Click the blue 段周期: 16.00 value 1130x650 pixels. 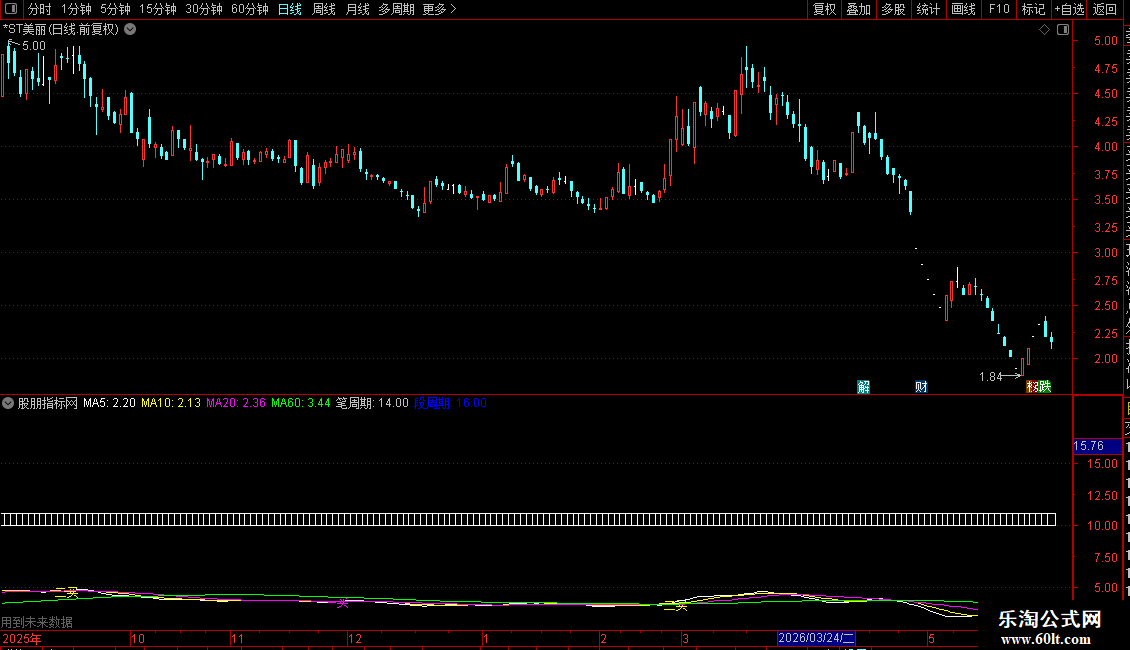(450, 403)
